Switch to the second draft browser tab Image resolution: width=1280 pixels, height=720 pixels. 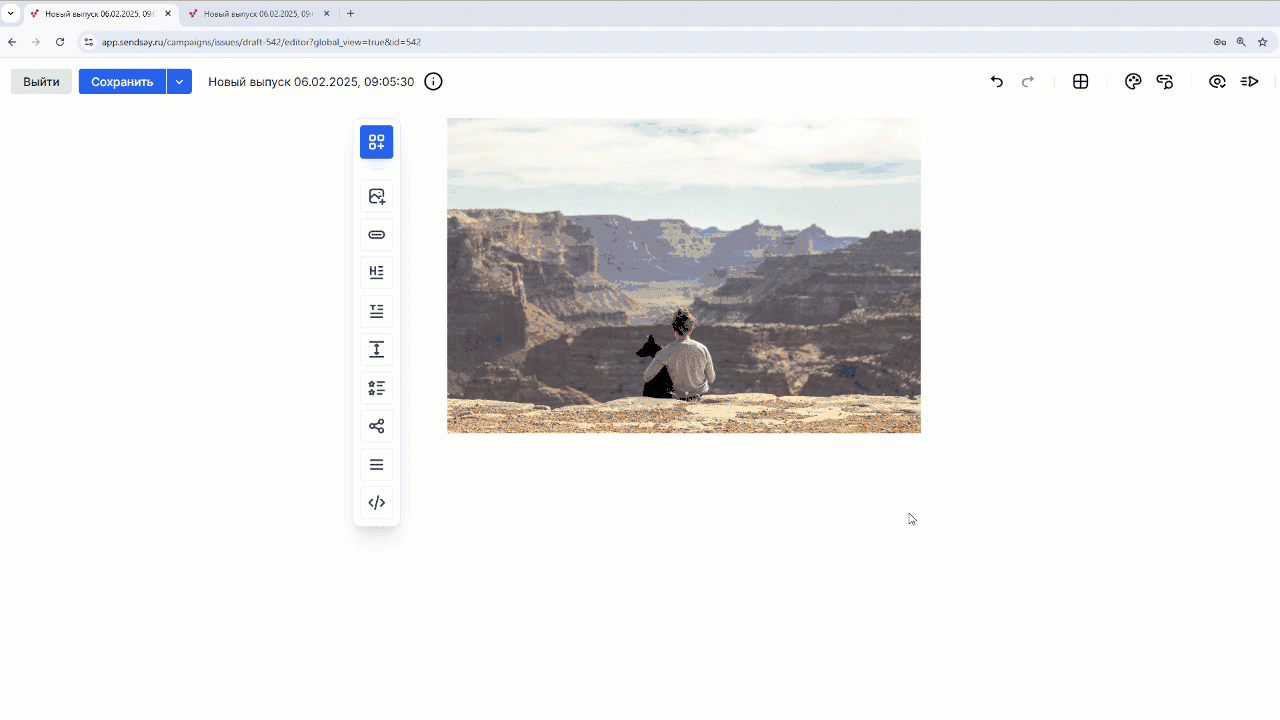[x=255, y=14]
